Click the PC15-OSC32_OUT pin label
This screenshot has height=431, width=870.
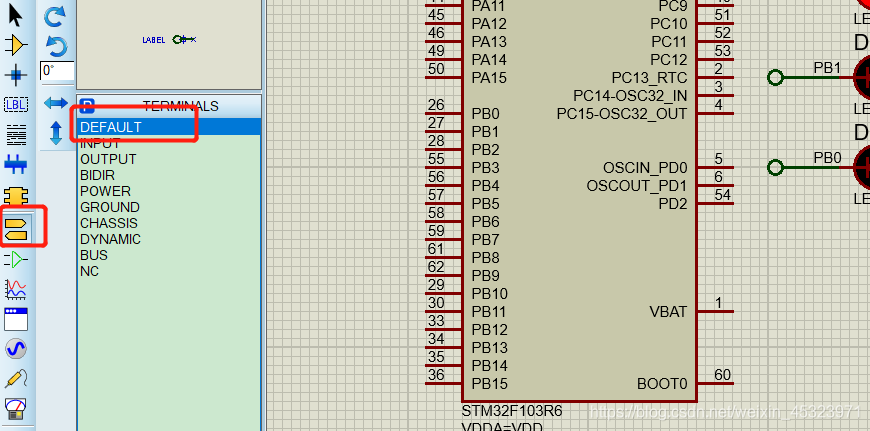[622, 114]
